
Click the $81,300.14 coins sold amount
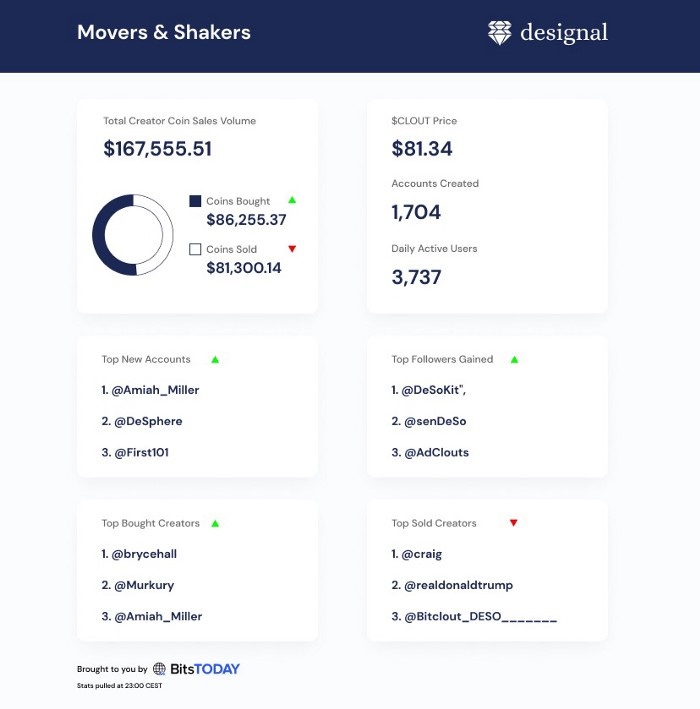pyautogui.click(x=244, y=268)
